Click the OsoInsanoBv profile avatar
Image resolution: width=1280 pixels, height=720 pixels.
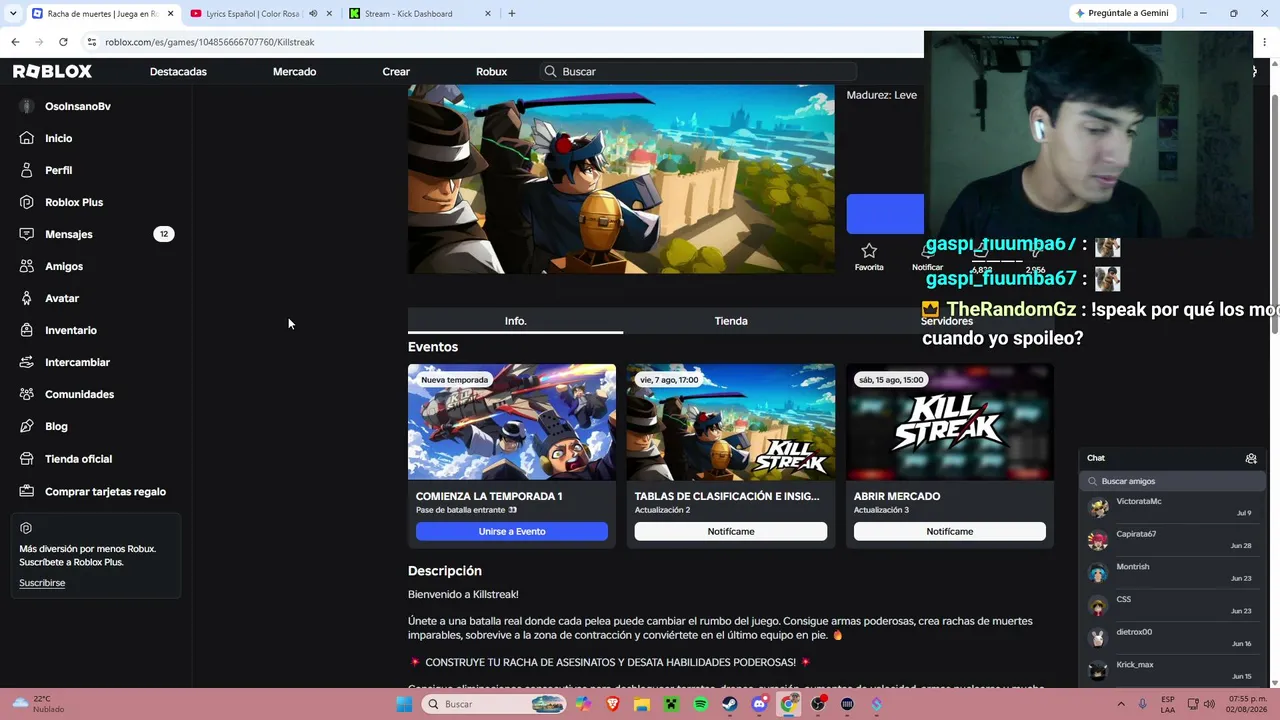[x=26, y=106]
